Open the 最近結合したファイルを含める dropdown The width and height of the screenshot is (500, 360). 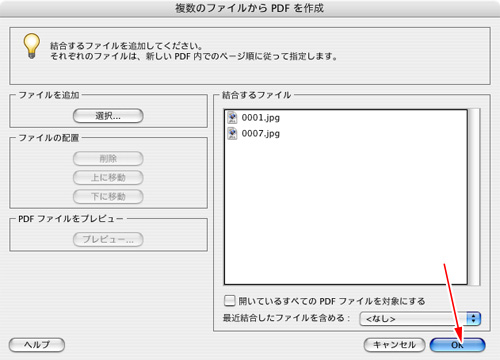(420, 319)
